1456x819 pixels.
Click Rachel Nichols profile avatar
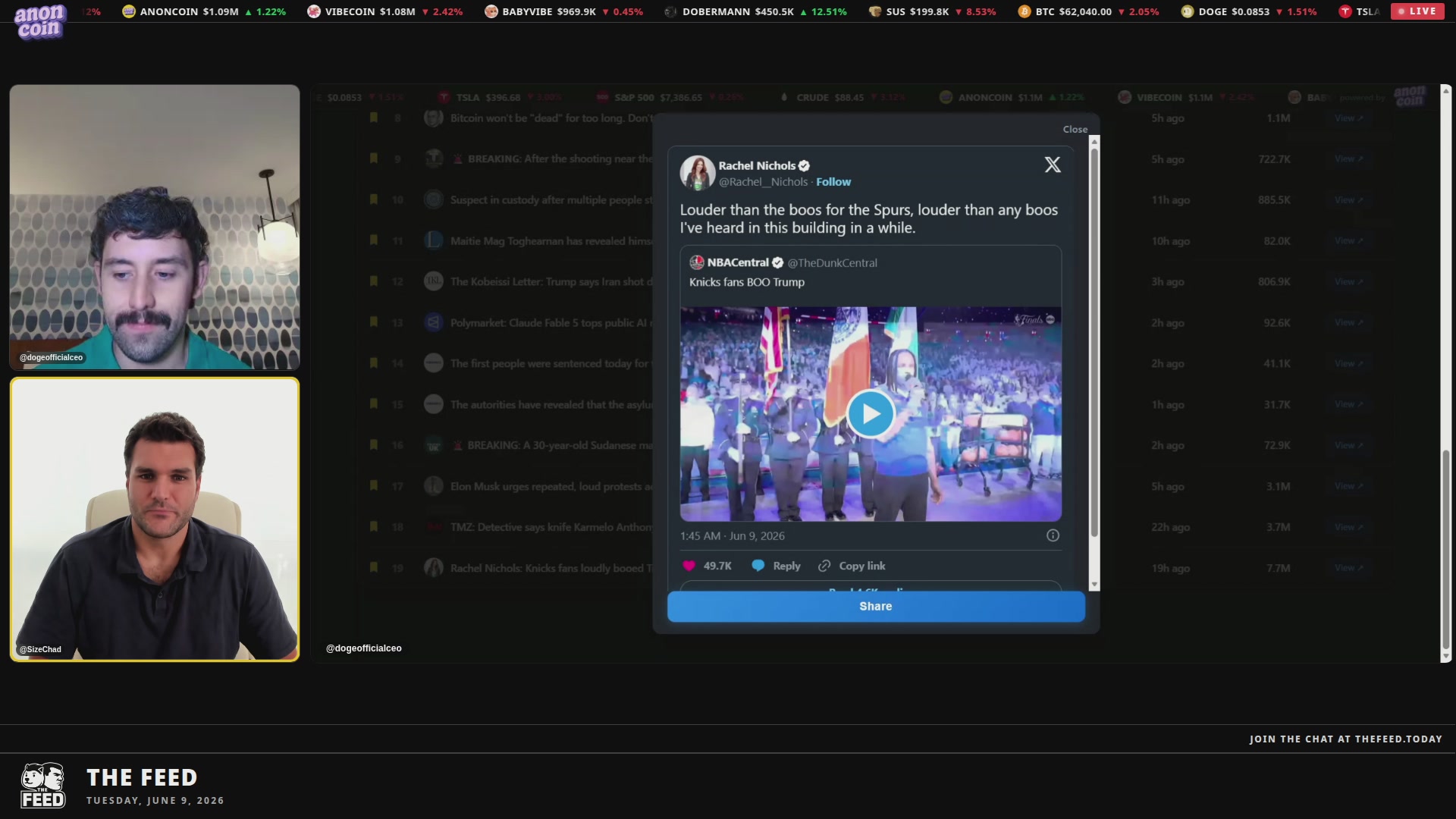click(698, 173)
